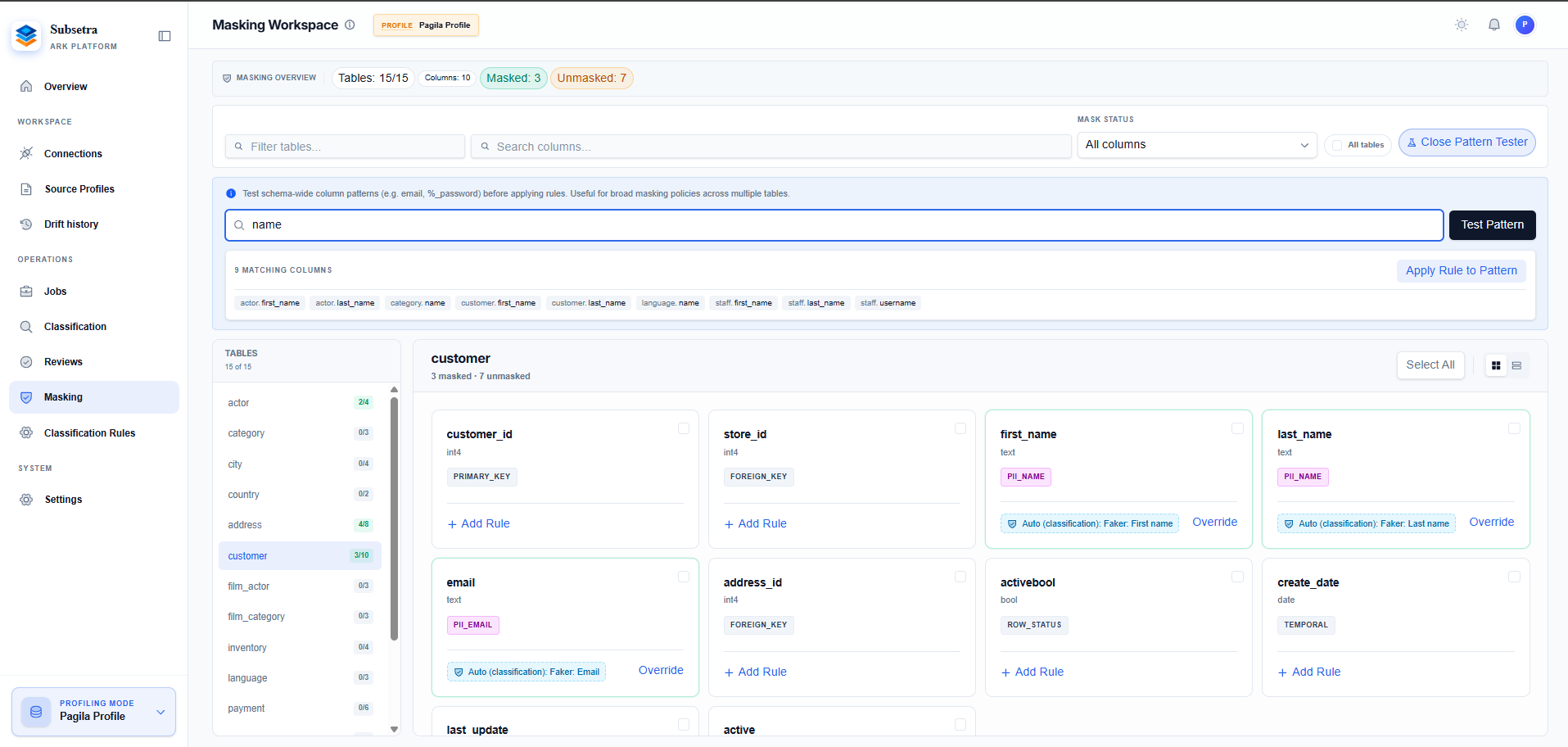The width and height of the screenshot is (1568, 747).
Task: Close the Pattern Tester
Action: (x=1466, y=143)
